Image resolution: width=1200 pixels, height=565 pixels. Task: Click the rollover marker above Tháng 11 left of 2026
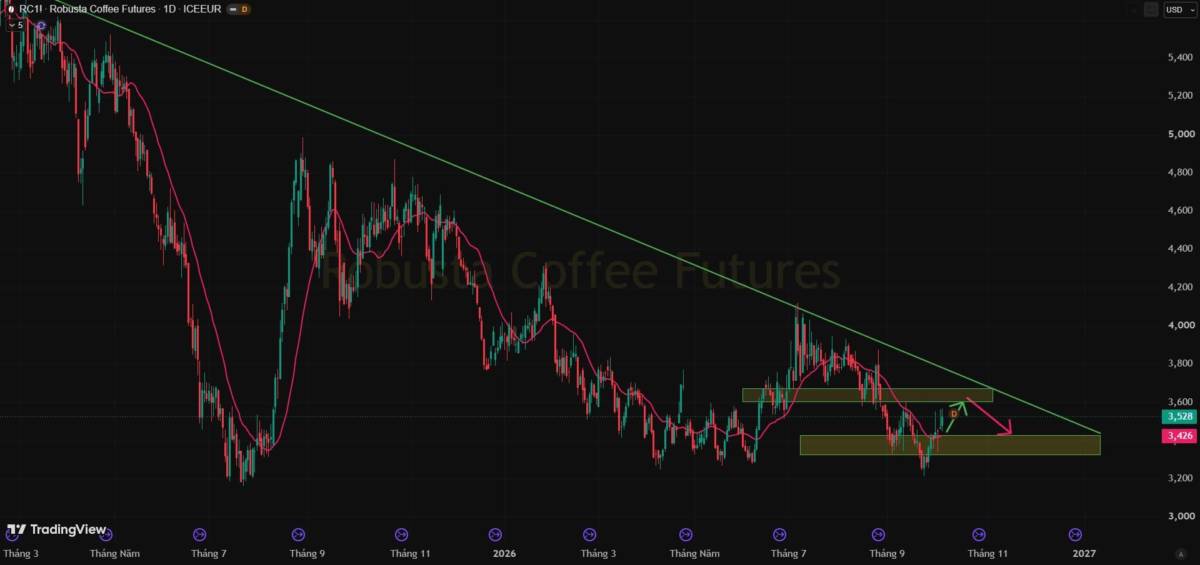(x=401, y=534)
